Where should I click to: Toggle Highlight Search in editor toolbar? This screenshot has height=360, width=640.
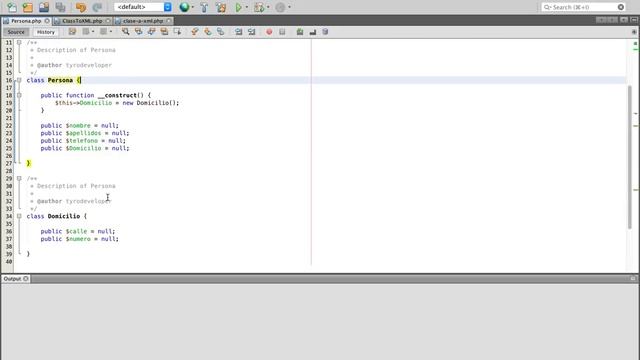click(x=164, y=32)
